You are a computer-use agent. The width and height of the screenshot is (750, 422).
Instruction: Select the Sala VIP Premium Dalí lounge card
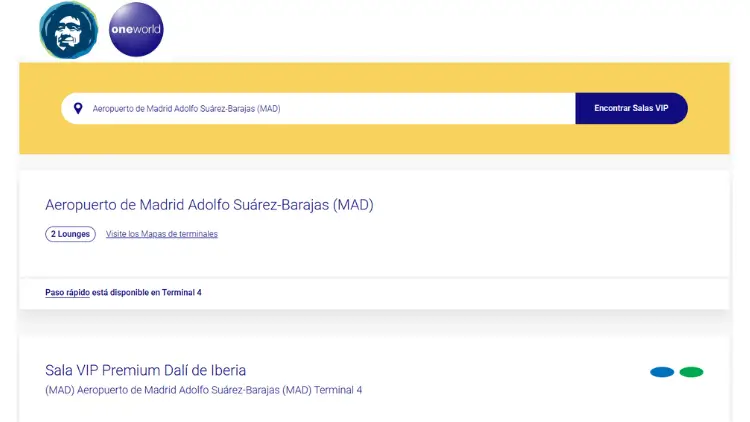tap(375, 379)
